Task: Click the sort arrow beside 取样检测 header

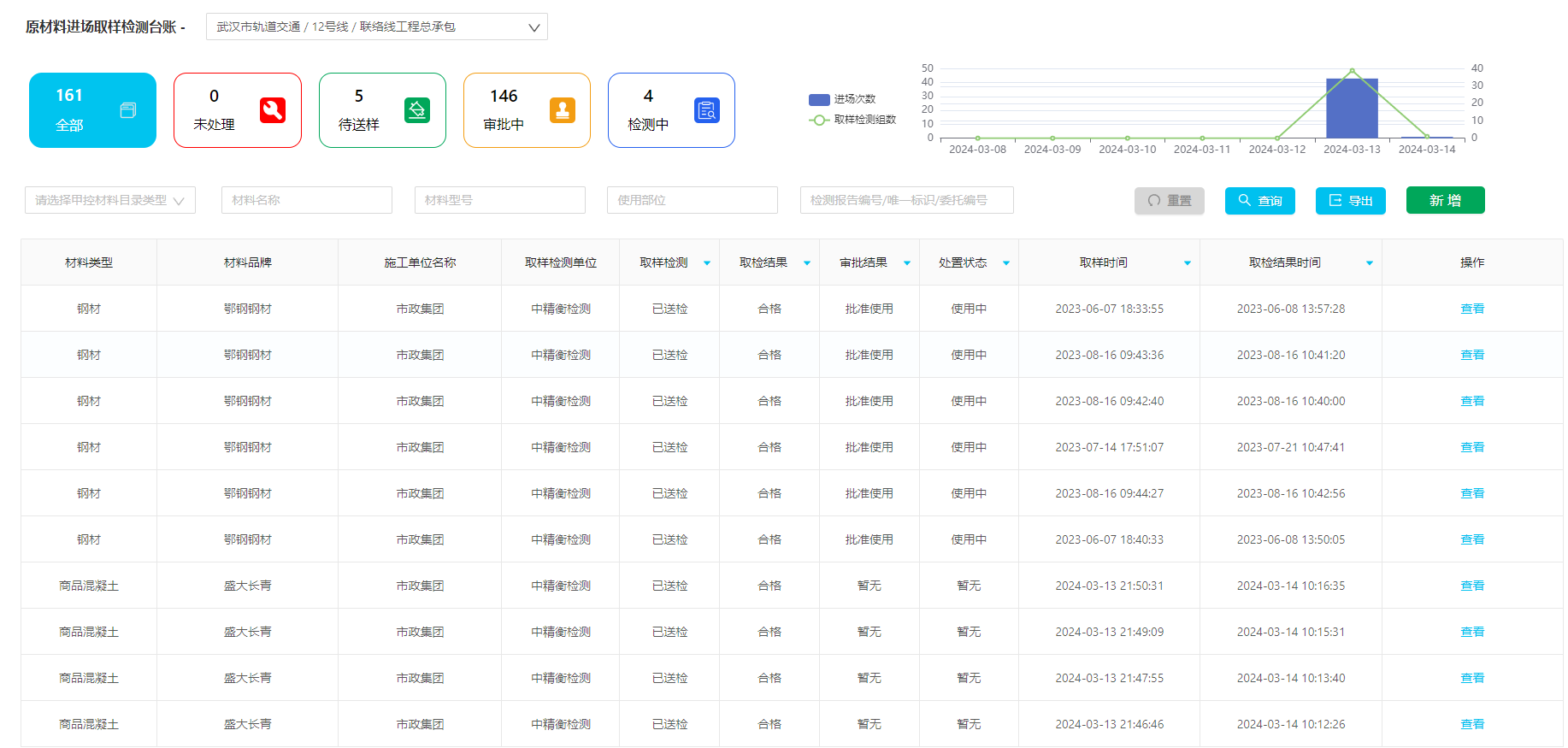Action: click(x=707, y=263)
